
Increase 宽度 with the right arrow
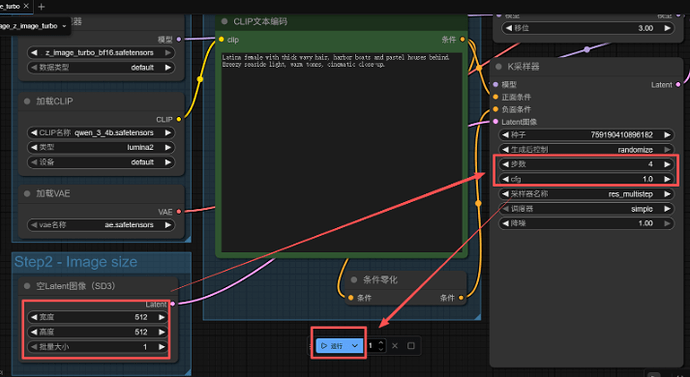(x=161, y=317)
